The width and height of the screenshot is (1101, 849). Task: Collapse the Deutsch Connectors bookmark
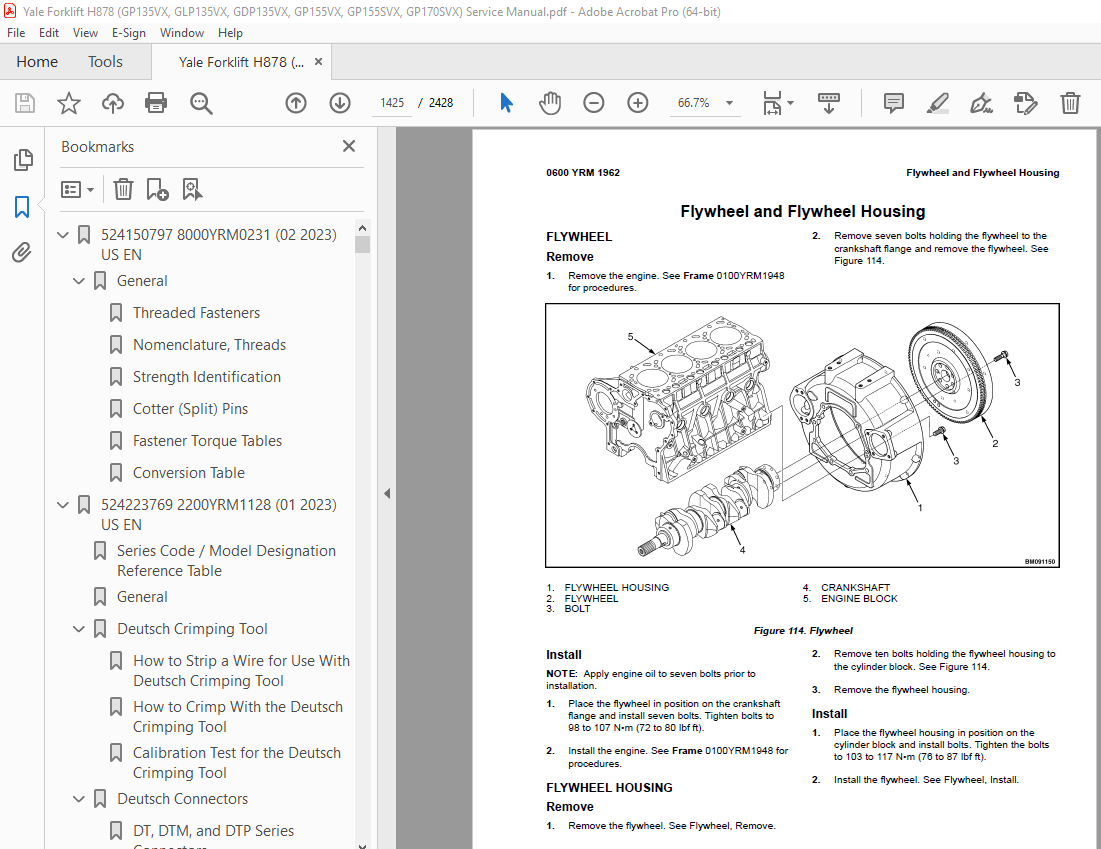tap(79, 799)
